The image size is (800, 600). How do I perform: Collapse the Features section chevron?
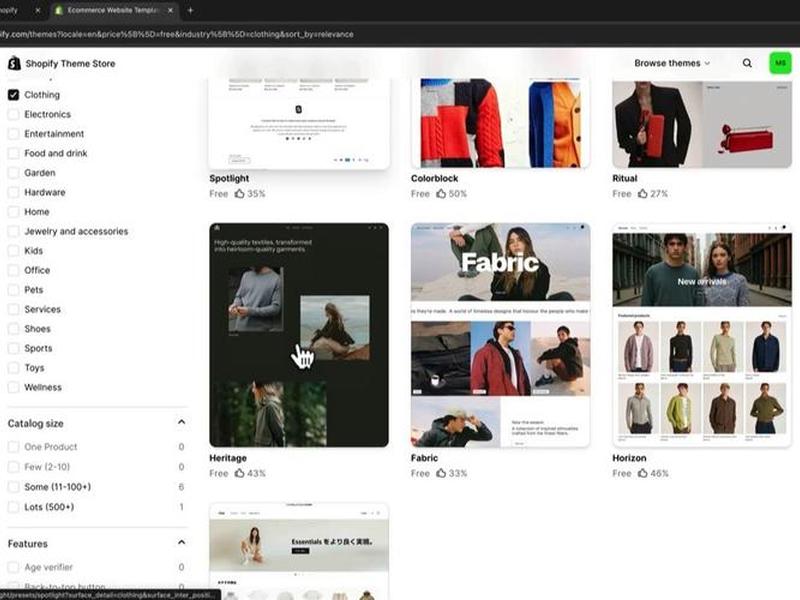pyautogui.click(x=181, y=542)
